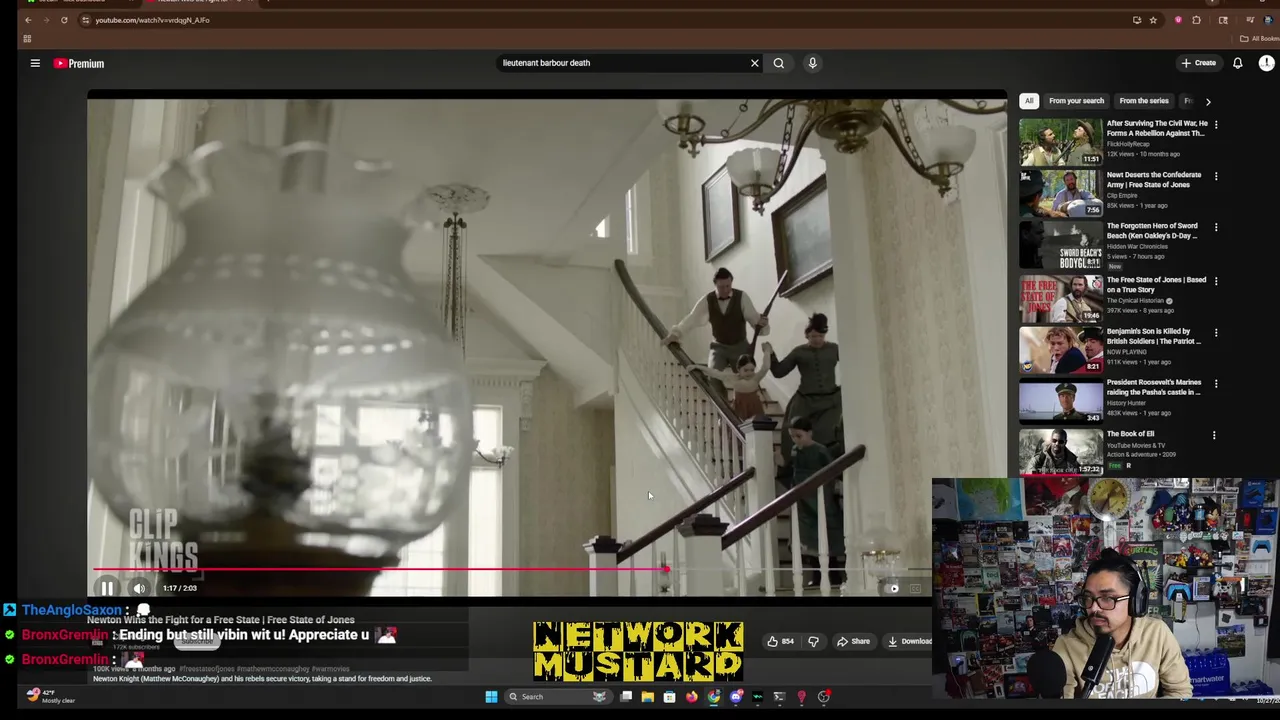1280x720 pixels.
Task: Open Benjamin's Son is Killed video title
Action: (x=1154, y=336)
